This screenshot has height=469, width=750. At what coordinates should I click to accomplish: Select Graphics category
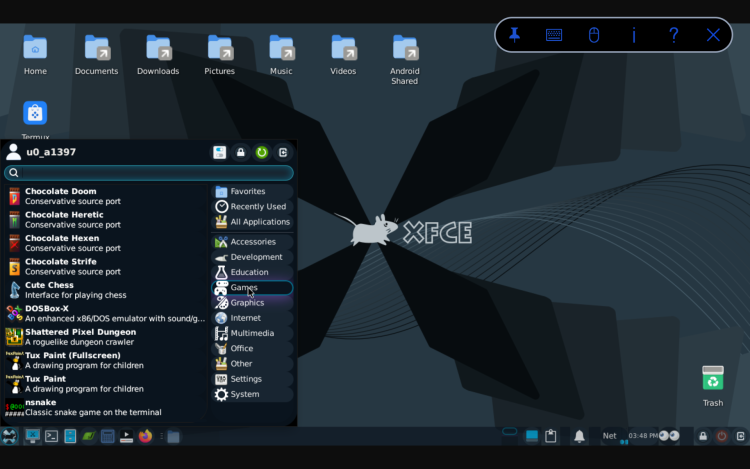click(252, 303)
